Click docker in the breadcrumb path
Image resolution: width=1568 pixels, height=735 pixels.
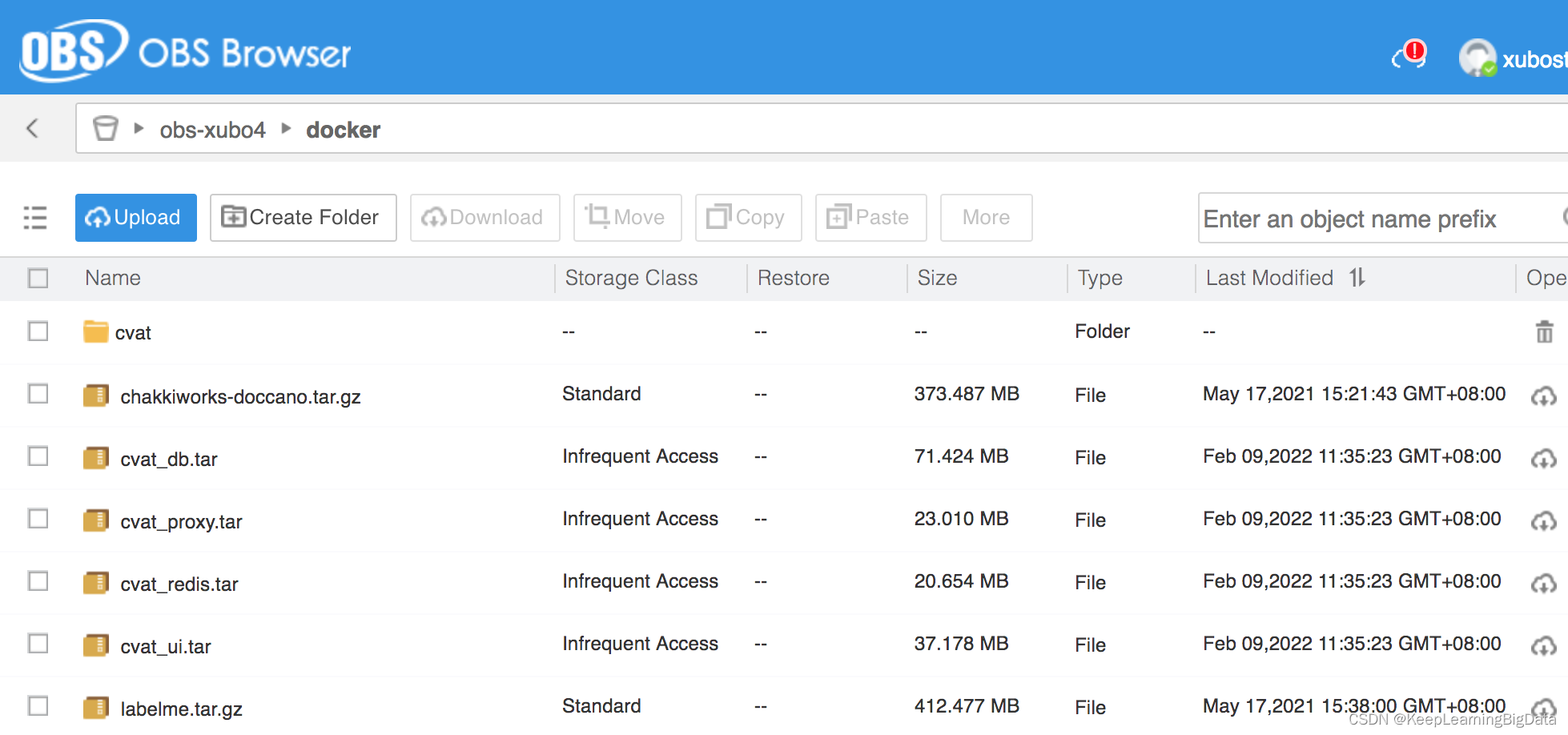point(343,130)
